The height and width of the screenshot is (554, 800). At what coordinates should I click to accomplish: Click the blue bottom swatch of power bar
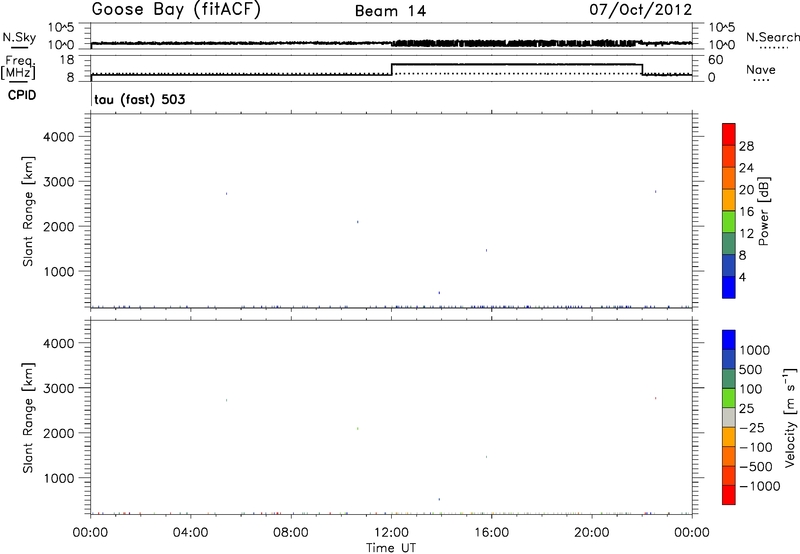tap(729, 287)
